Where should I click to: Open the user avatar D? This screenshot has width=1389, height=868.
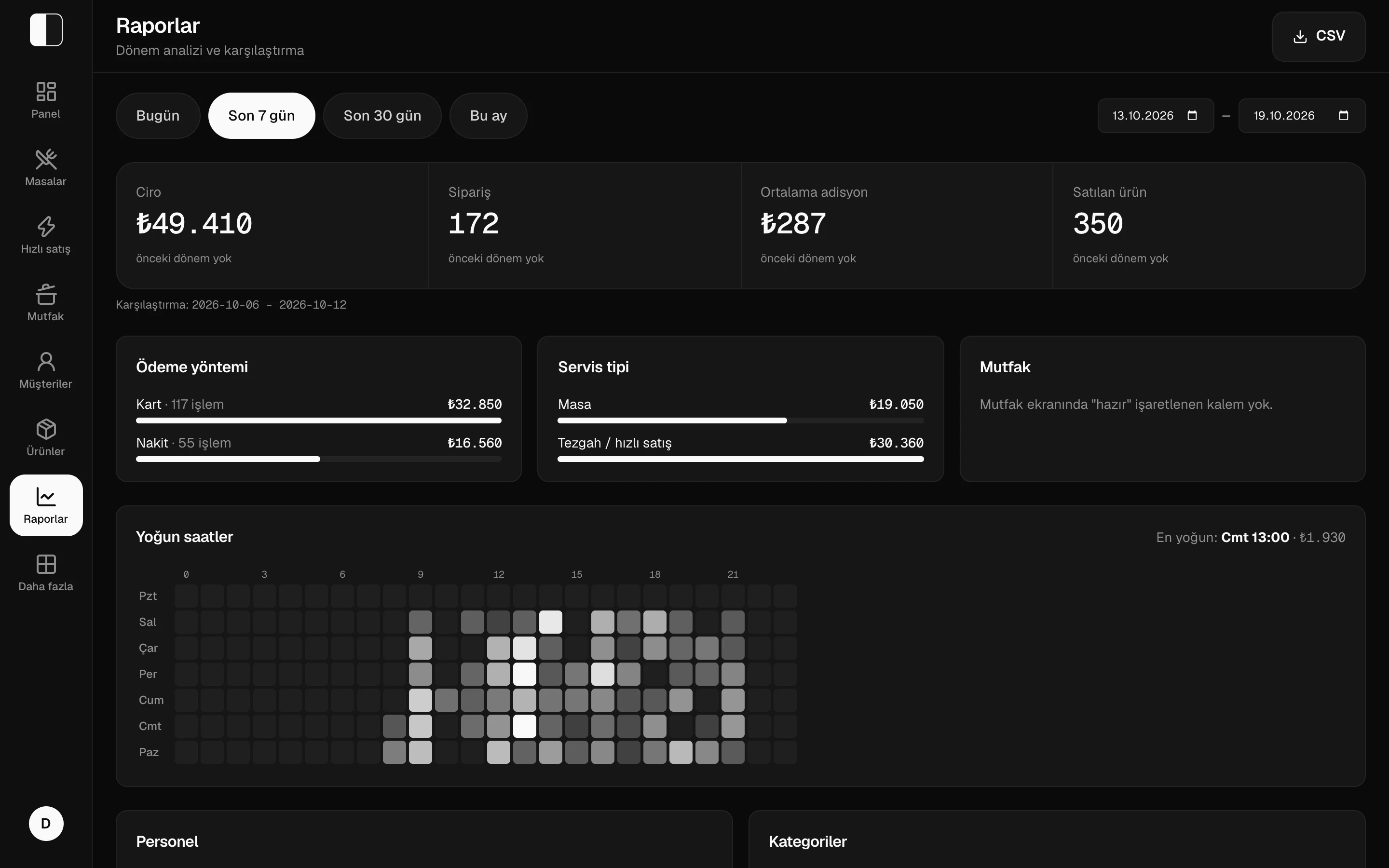[x=46, y=823]
